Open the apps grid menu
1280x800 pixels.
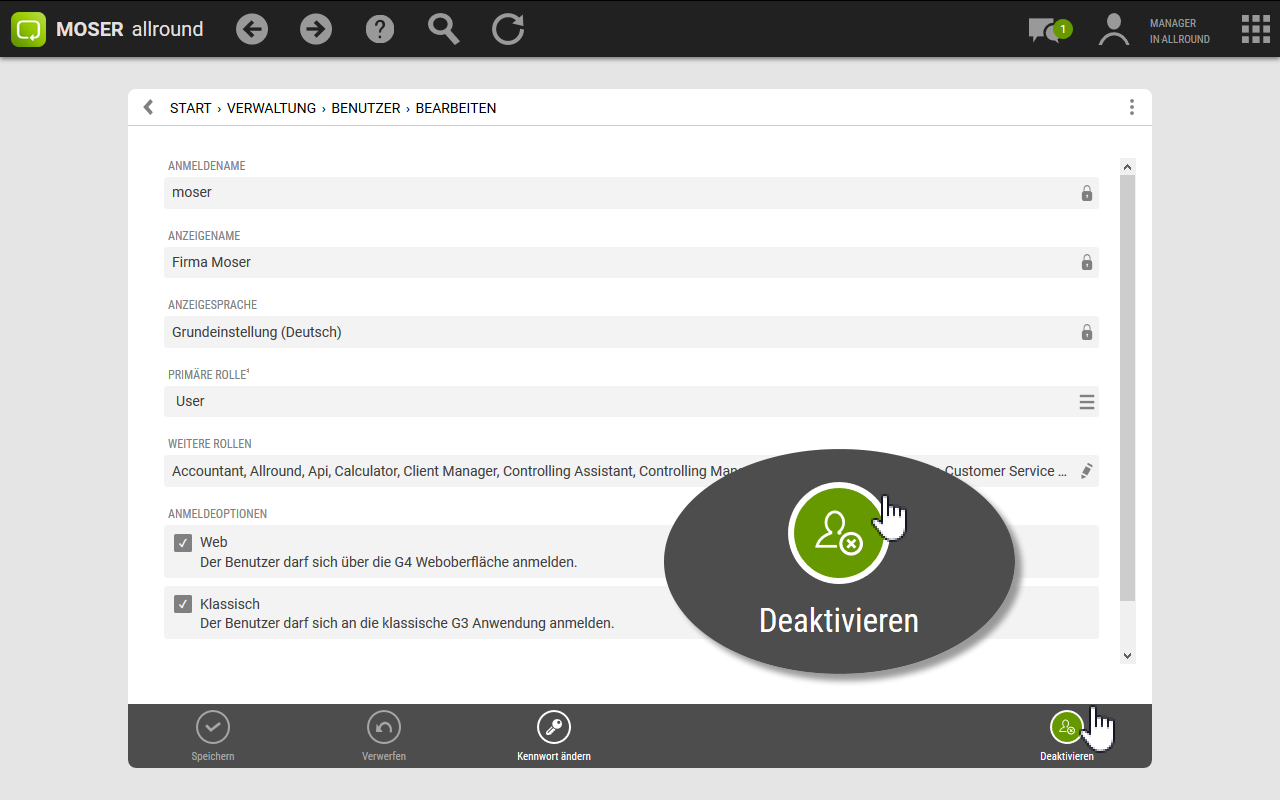tap(1255, 29)
